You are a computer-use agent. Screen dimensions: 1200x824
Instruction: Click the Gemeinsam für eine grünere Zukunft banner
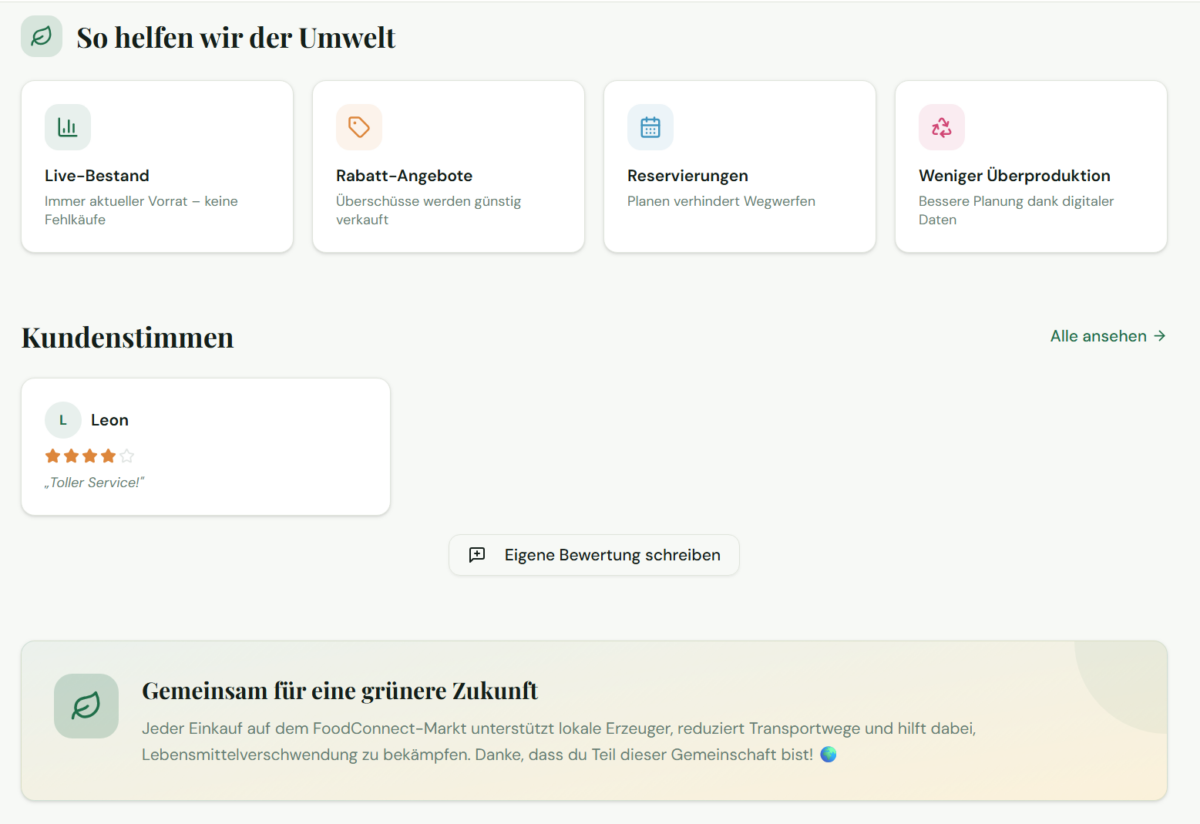point(594,721)
